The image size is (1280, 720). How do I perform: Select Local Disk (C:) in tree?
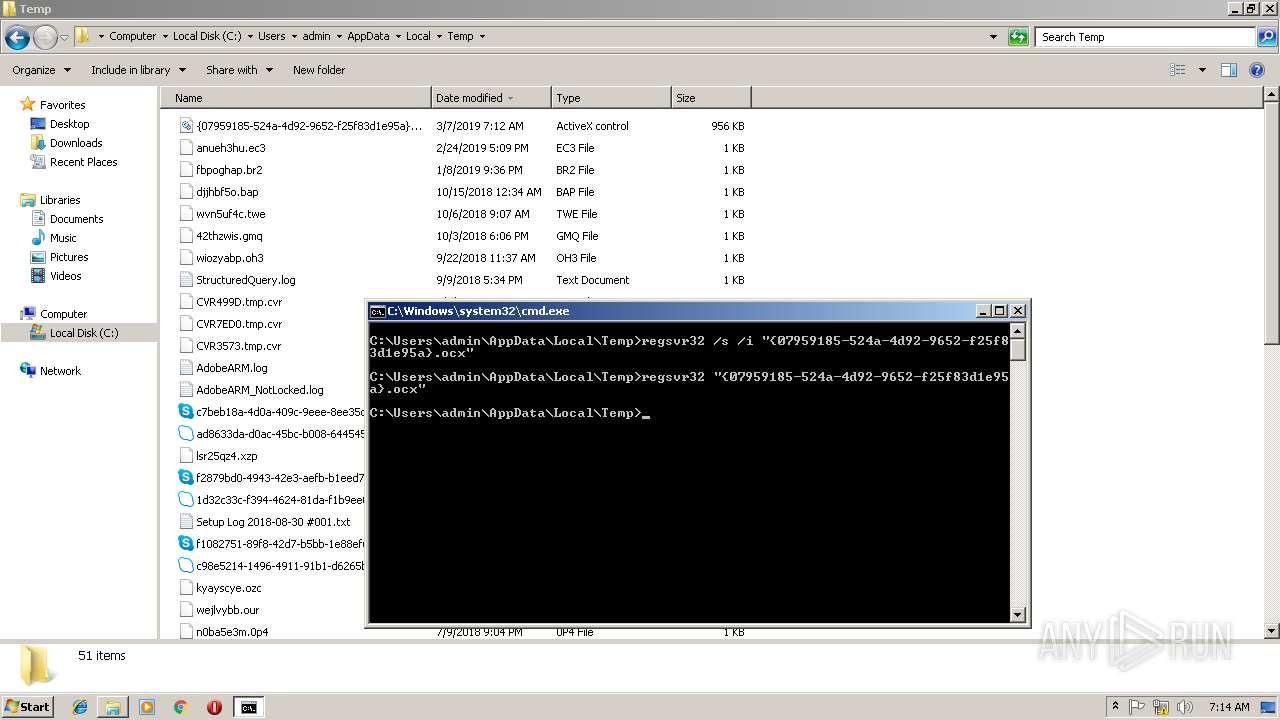(84, 333)
